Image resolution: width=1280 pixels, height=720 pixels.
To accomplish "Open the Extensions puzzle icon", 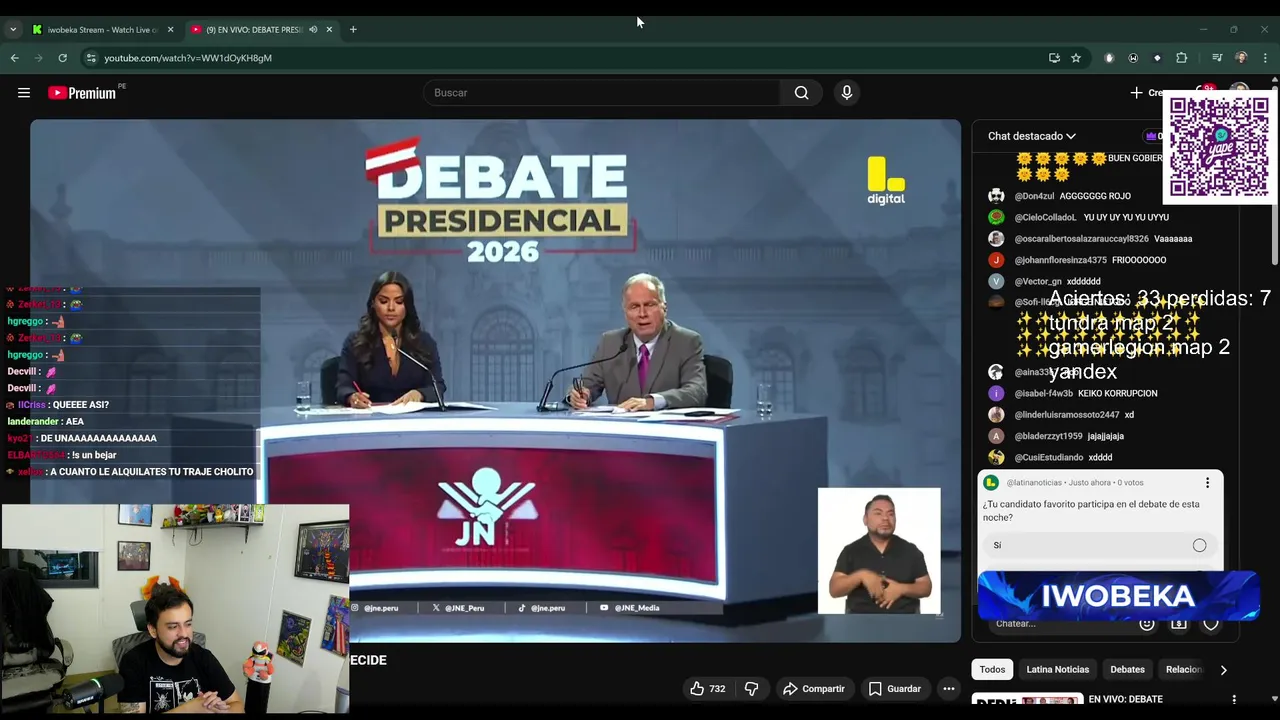I will [x=1181, y=58].
